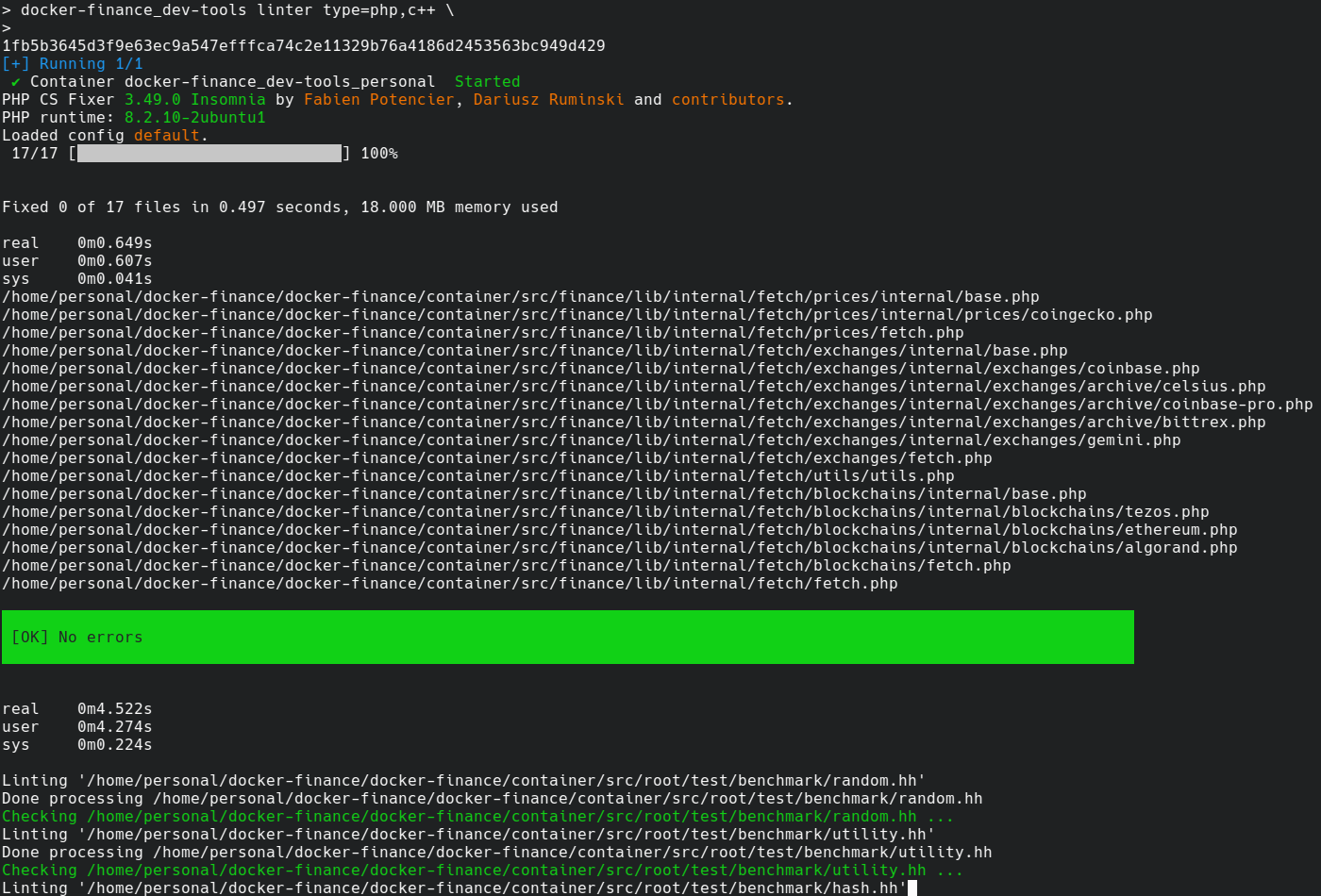This screenshot has width=1321, height=896.
Task: Click the orange "default" config name
Action: [166, 136]
